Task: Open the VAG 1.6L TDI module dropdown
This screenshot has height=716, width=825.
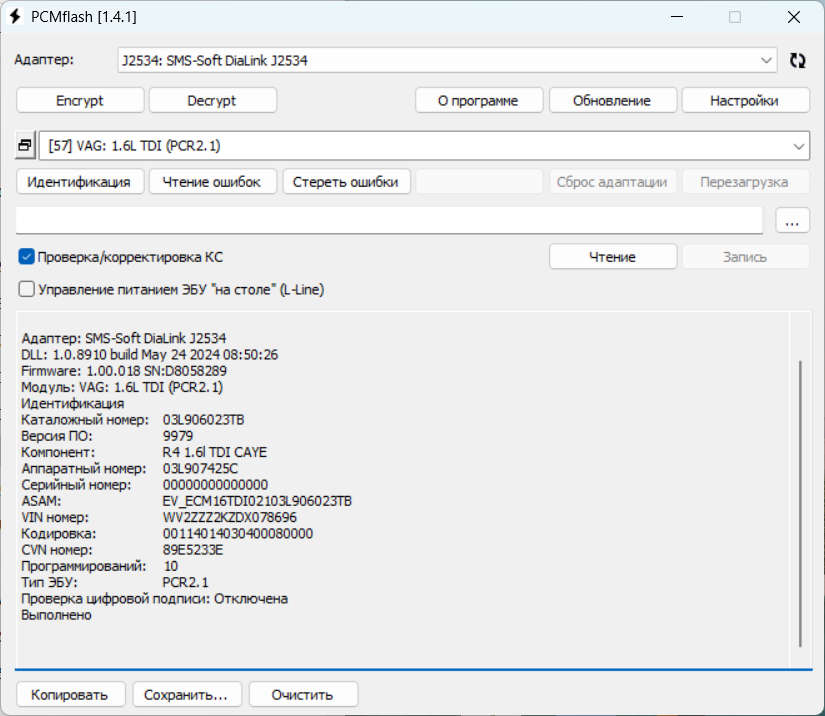Action: (798, 146)
